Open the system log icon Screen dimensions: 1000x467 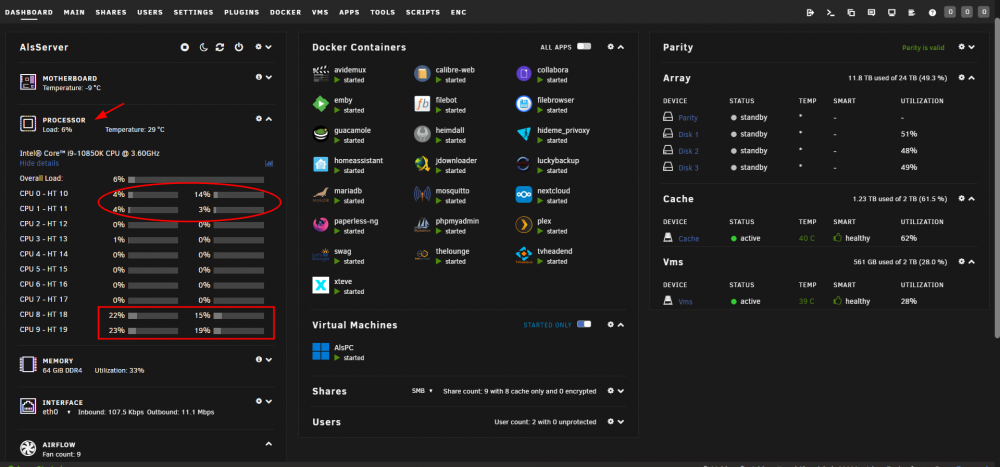point(912,12)
